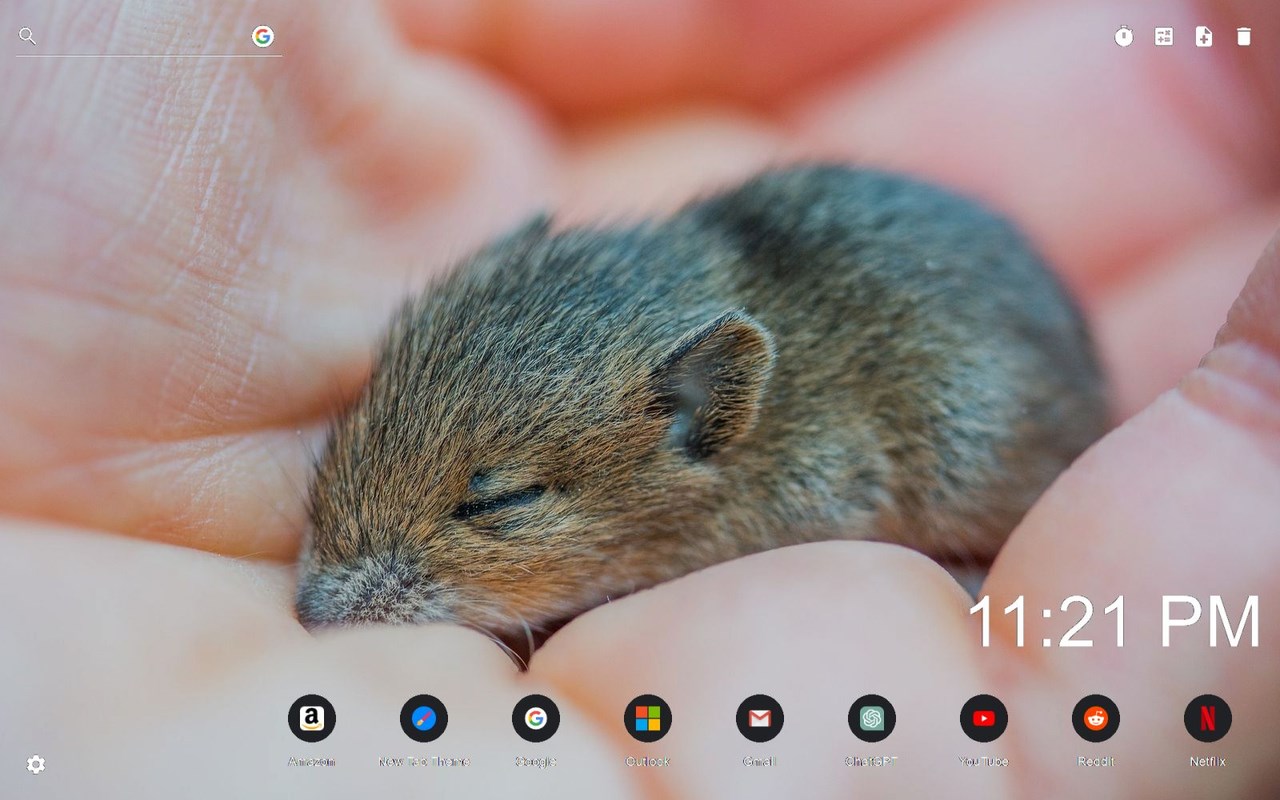The image size is (1280, 800).
Task: Open the stopwatch timer tool
Action: pyautogui.click(x=1124, y=37)
